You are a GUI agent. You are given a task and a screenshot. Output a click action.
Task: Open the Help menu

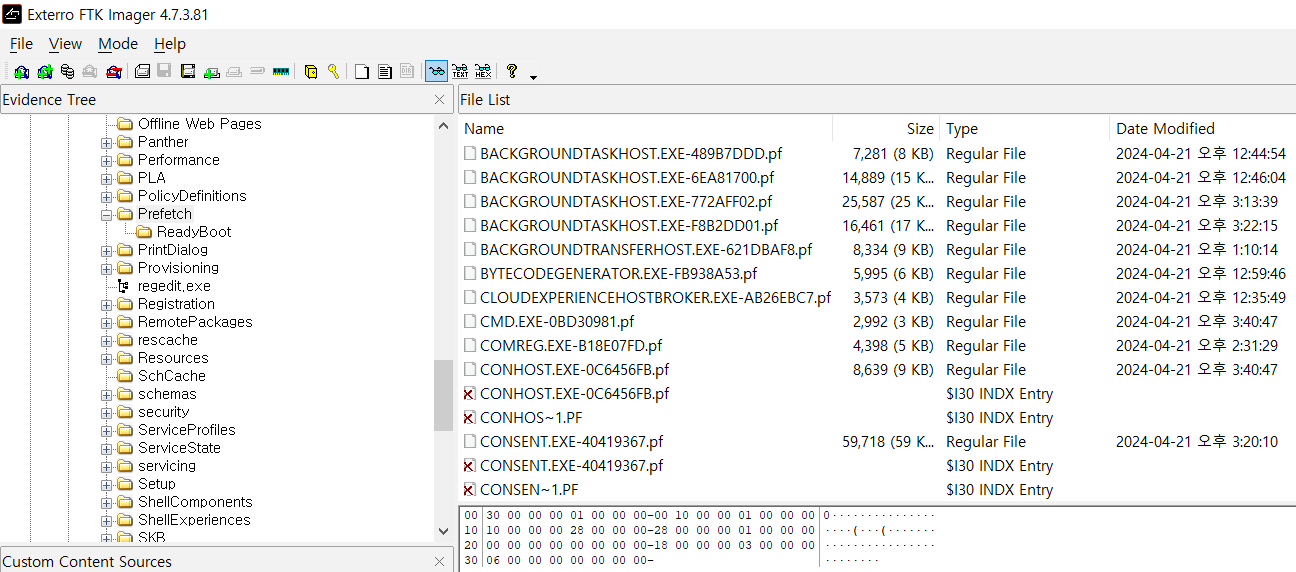pyautogui.click(x=170, y=44)
